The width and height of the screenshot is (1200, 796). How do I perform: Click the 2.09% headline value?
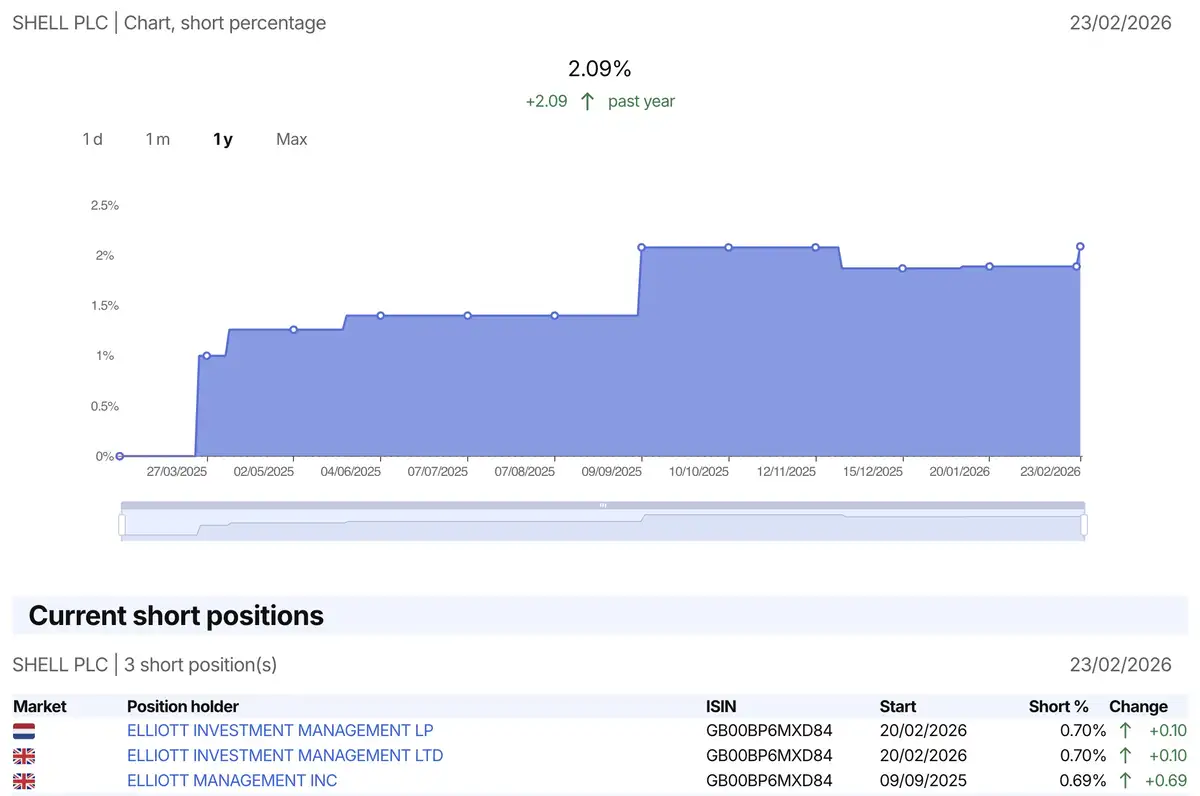(600, 69)
